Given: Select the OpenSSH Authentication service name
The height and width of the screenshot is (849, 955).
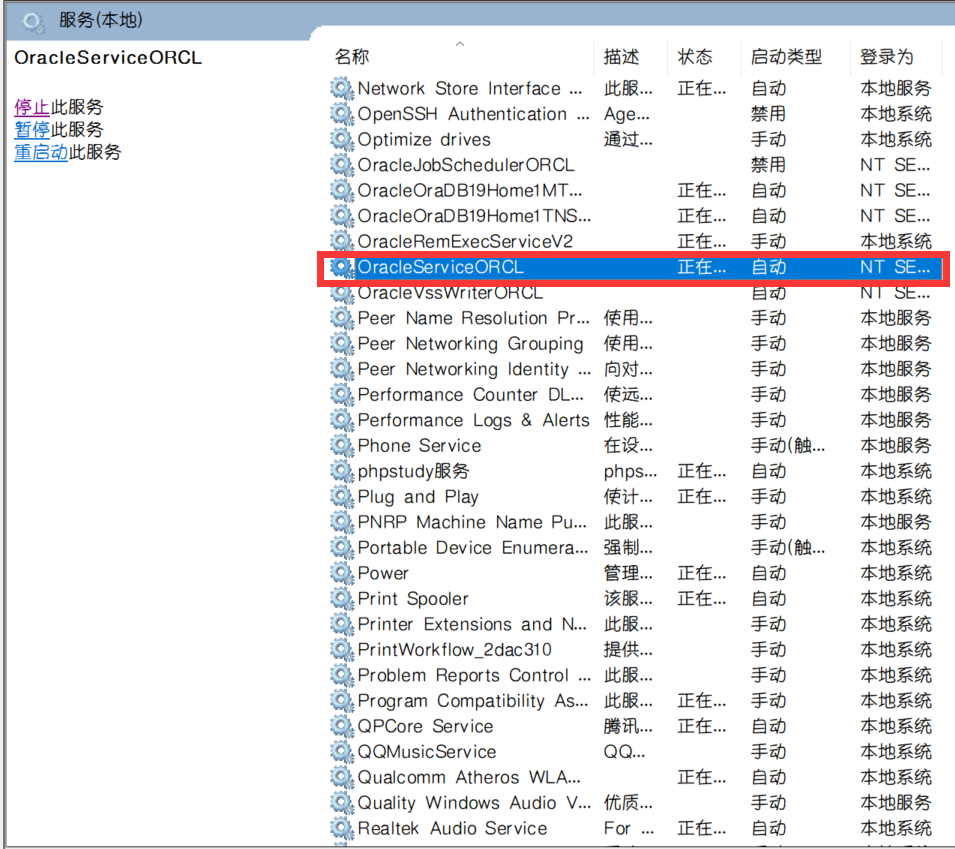Looking at the screenshot, I should coord(473,114).
